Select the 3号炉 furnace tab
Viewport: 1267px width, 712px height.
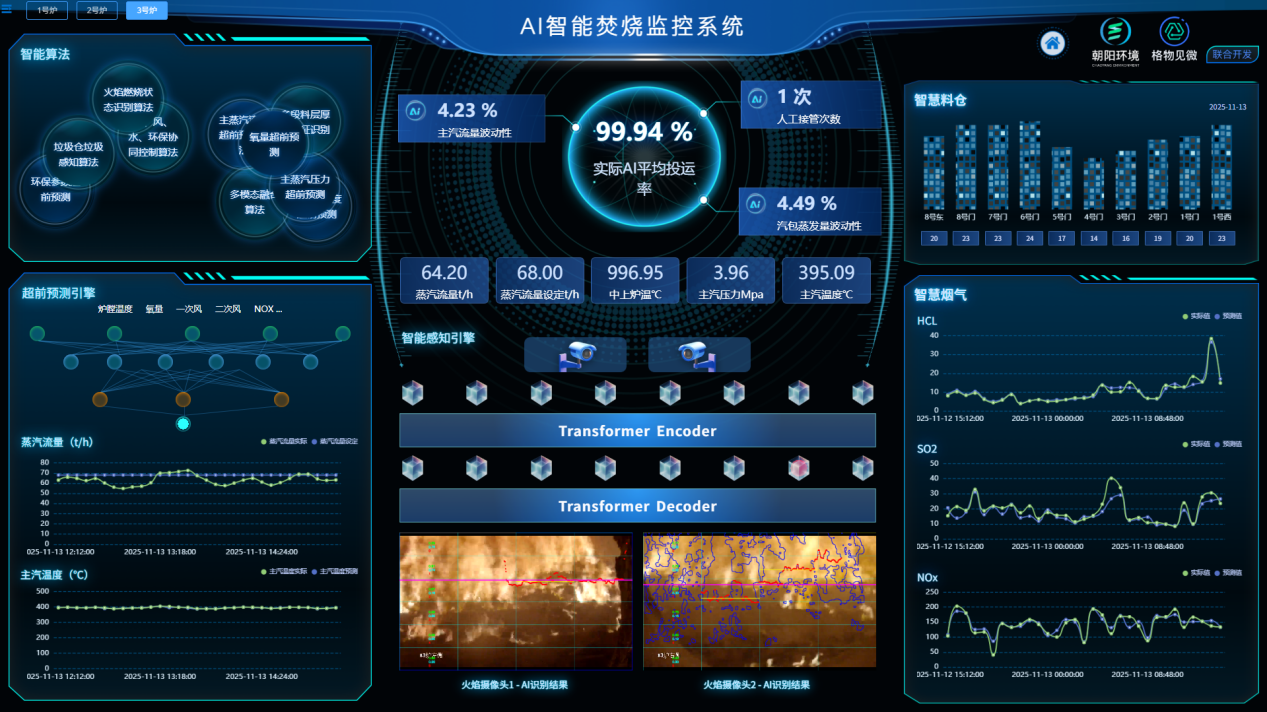146,11
